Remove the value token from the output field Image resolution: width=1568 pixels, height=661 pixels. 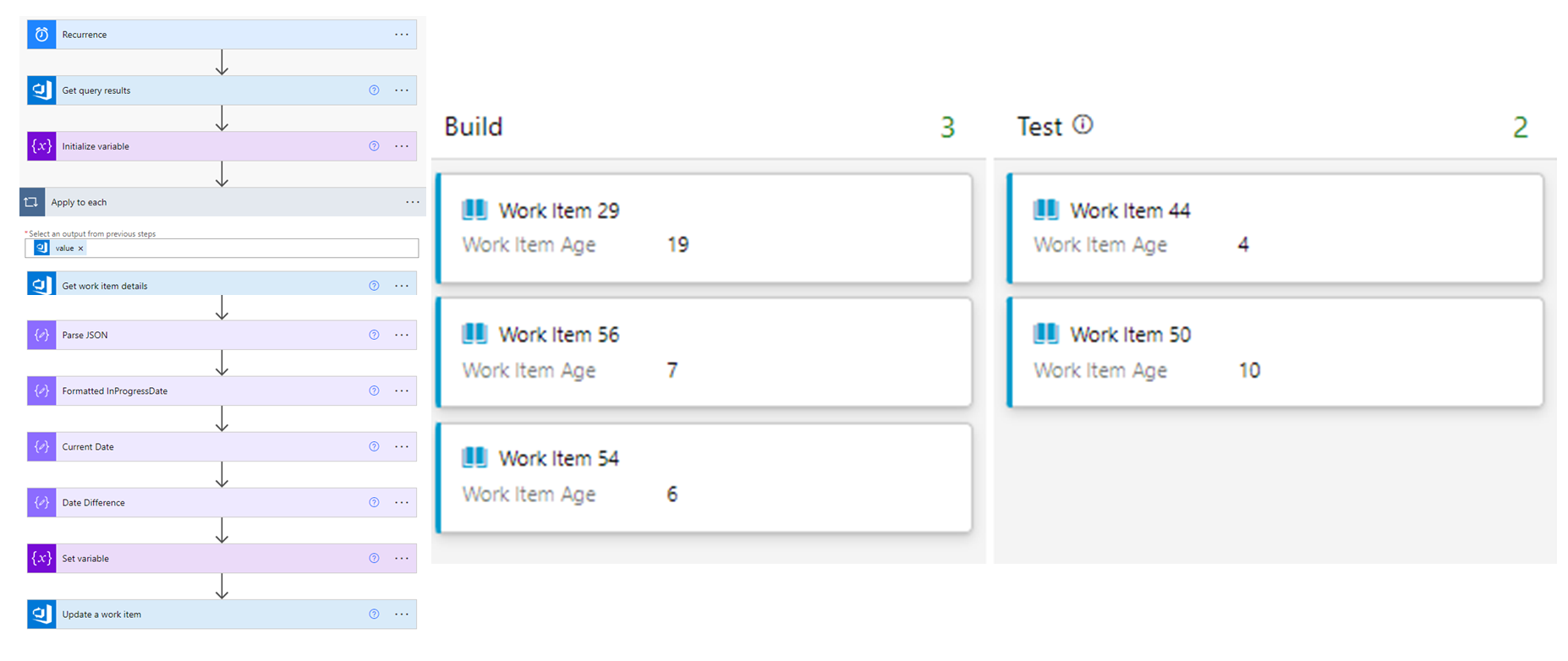pyautogui.click(x=81, y=249)
